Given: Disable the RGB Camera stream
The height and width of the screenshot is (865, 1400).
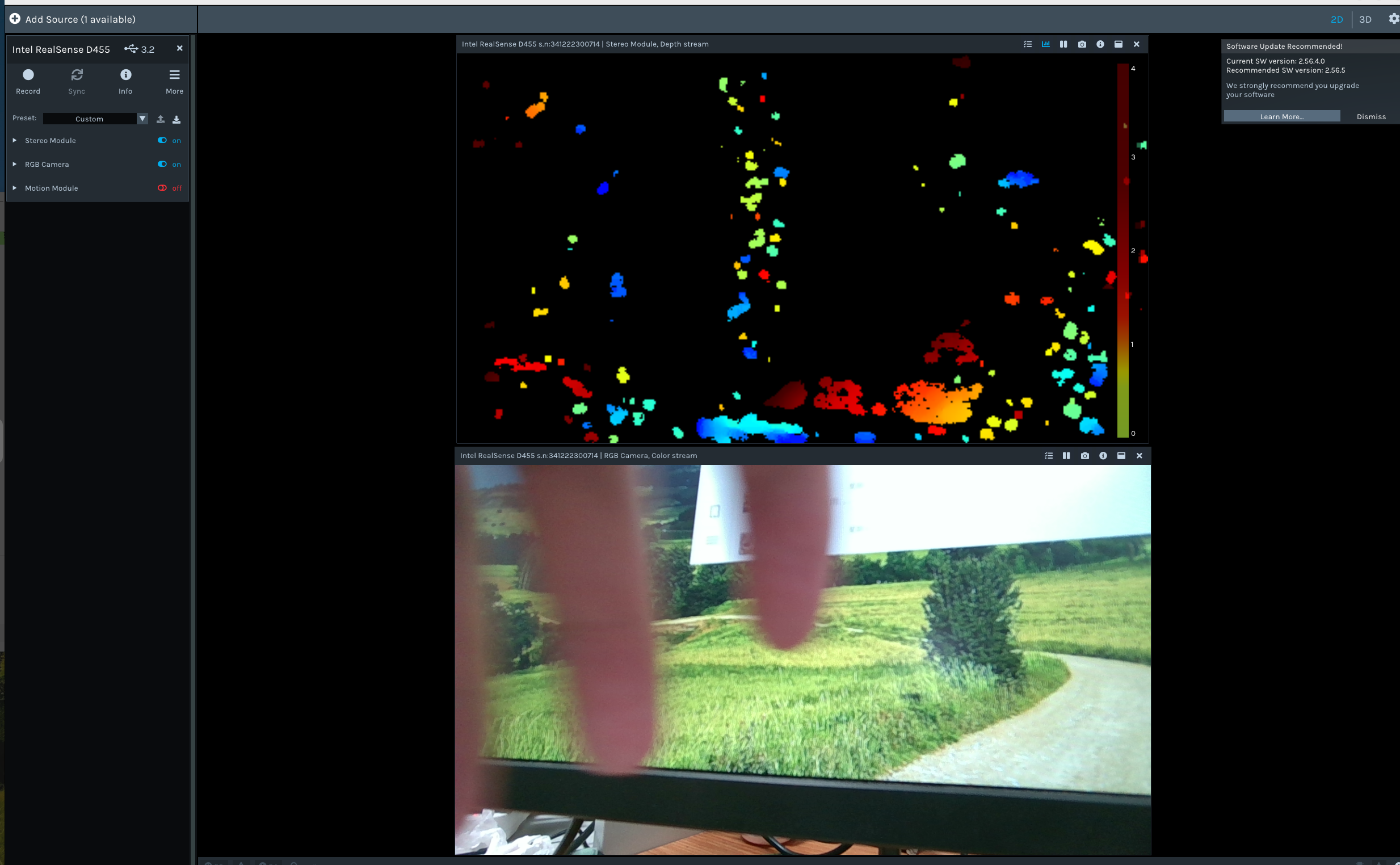Looking at the screenshot, I should pos(162,164).
